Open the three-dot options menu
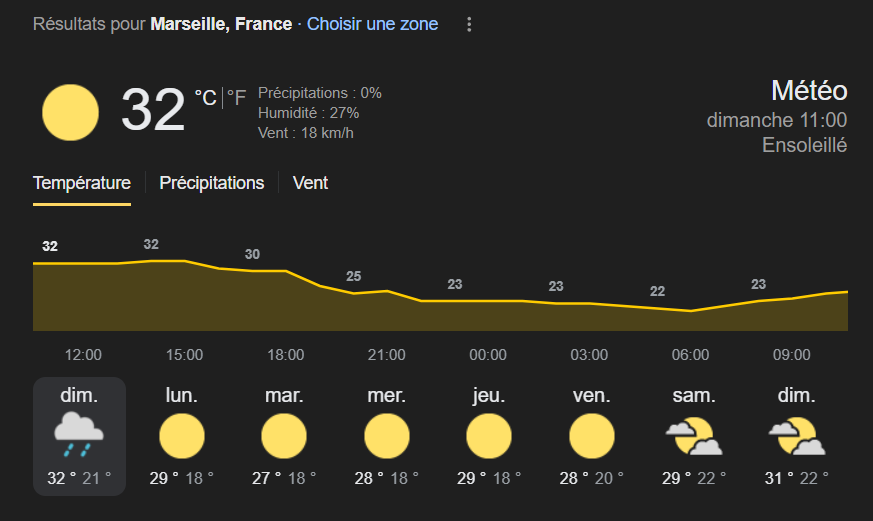 [x=469, y=24]
